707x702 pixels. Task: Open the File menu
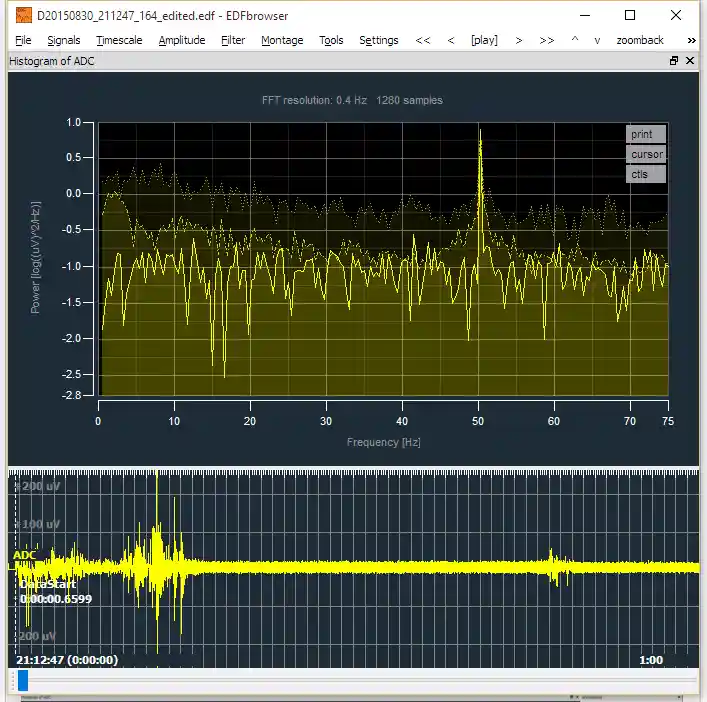point(23,40)
